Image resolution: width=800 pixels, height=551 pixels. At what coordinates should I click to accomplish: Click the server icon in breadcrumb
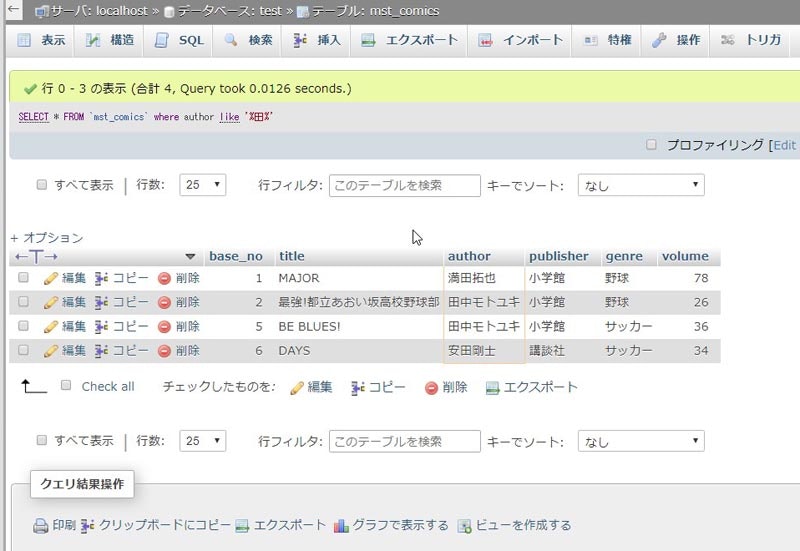click(42, 11)
